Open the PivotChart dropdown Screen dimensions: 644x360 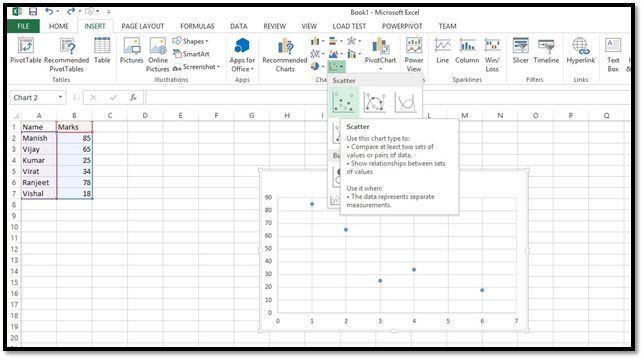(x=380, y=68)
